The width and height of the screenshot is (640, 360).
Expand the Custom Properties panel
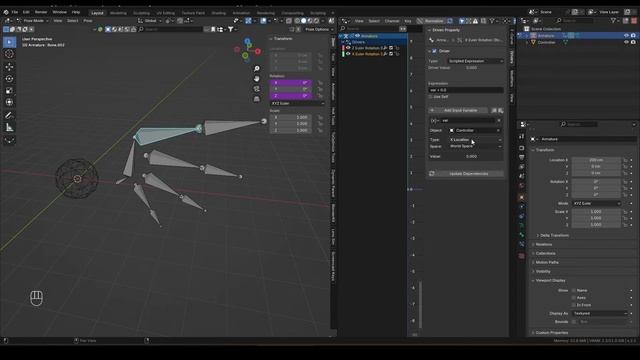[x=551, y=333]
